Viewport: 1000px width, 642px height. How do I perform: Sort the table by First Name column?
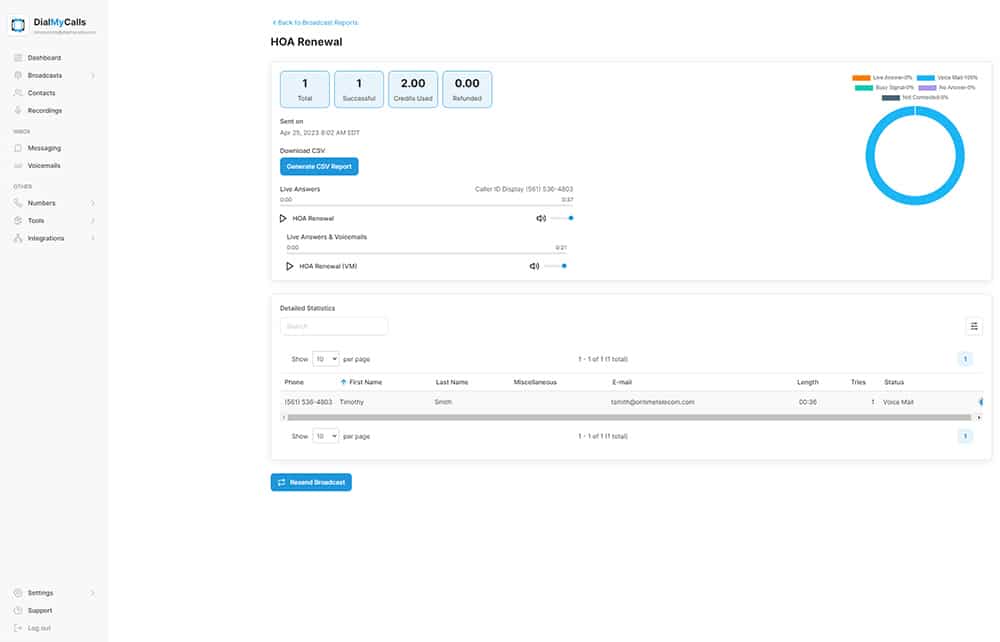coord(365,382)
